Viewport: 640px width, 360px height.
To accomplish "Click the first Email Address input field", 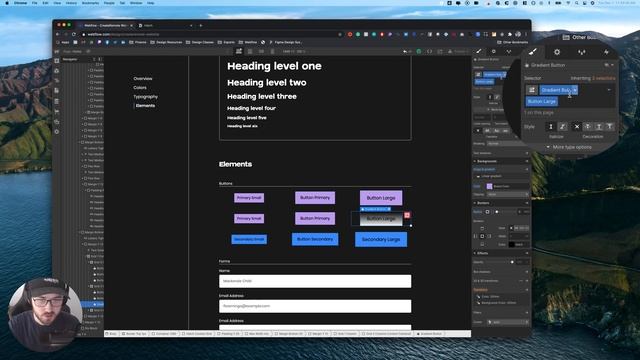I will [x=315, y=306].
